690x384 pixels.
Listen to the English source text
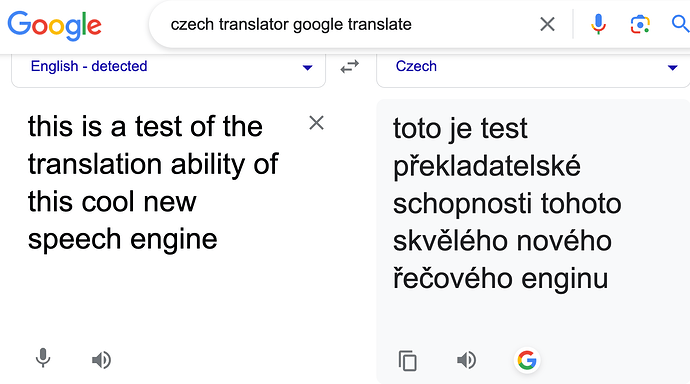[x=101, y=360]
